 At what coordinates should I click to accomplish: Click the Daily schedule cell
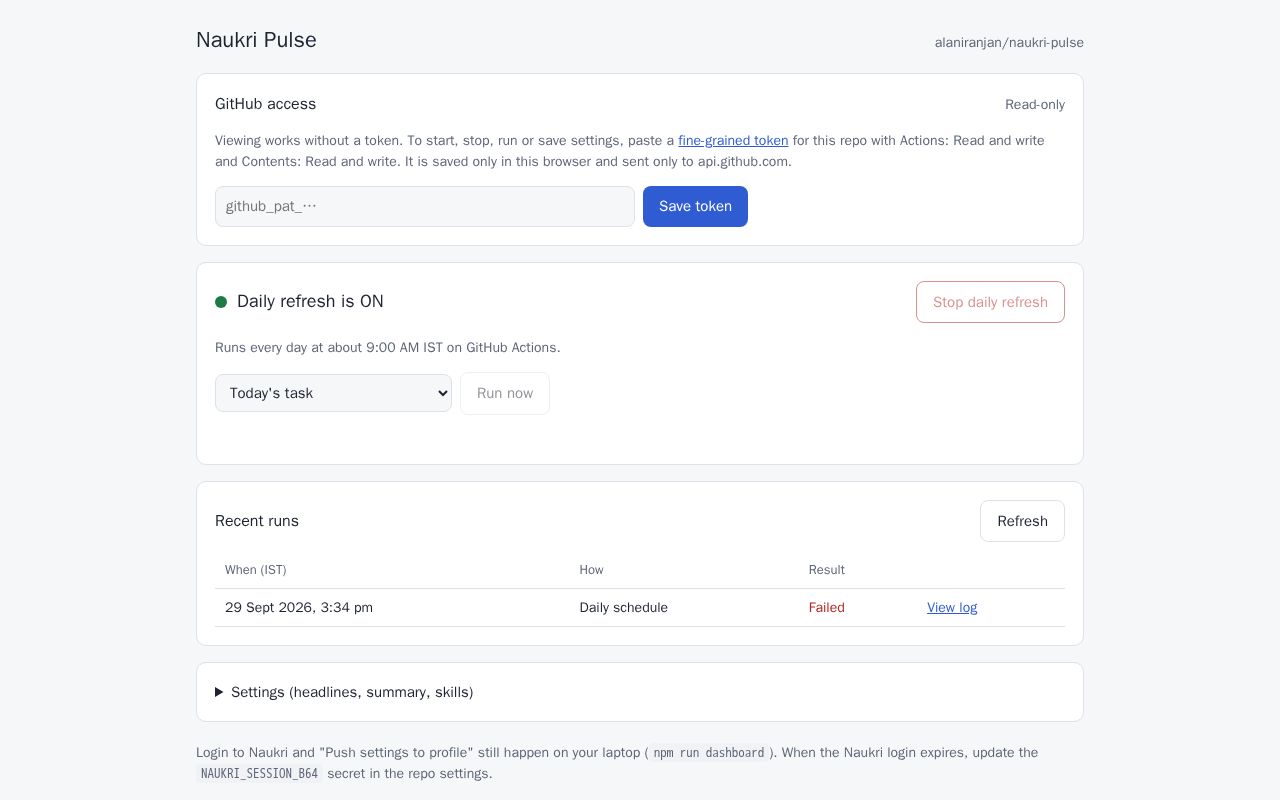(x=624, y=607)
